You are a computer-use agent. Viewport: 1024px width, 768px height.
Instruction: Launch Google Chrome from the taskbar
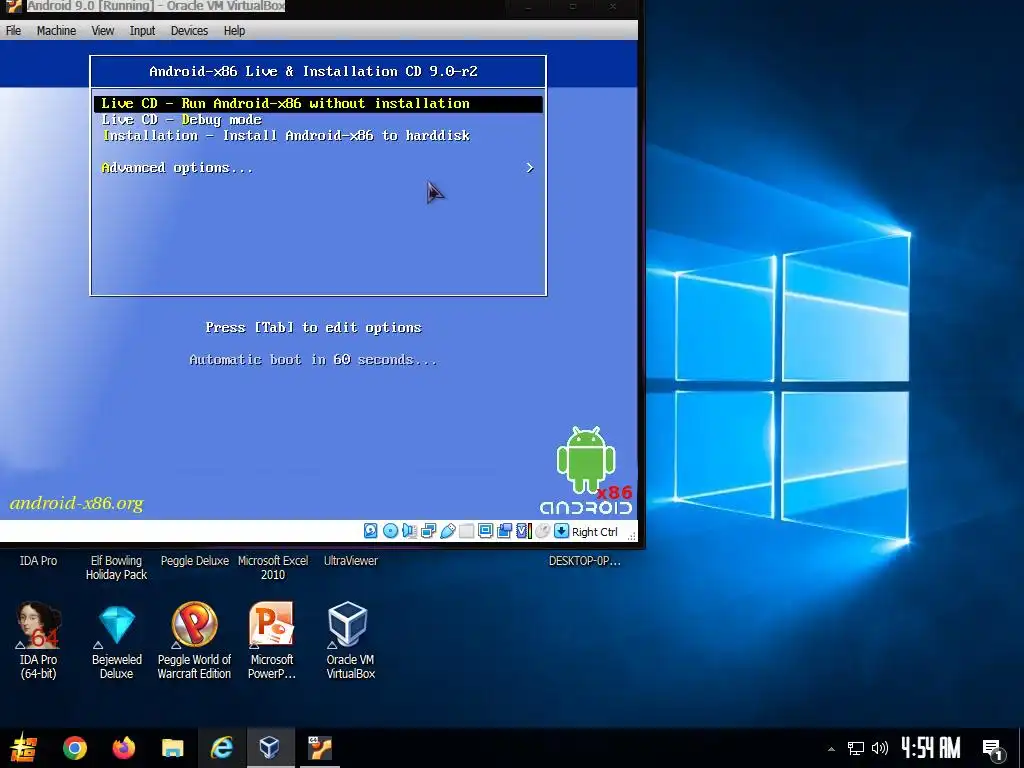click(x=74, y=748)
